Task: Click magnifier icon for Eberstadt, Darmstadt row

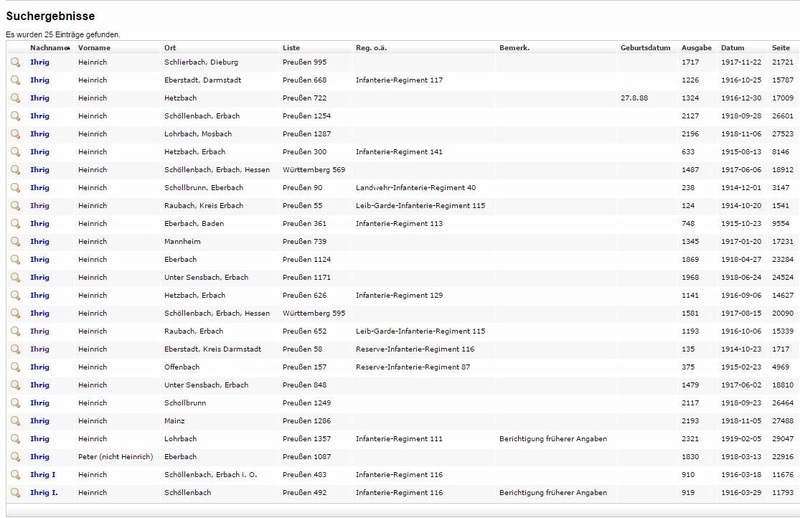Action: coord(15,80)
